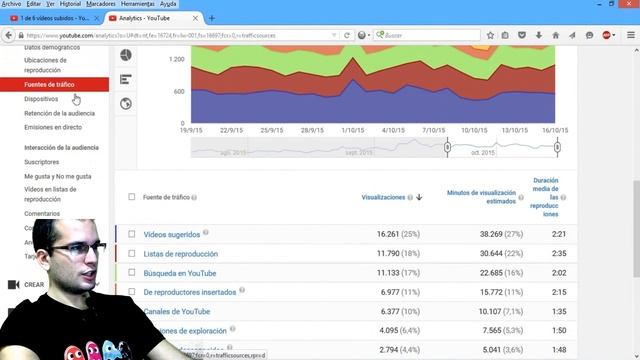The height and width of the screenshot is (360, 640).
Task: Click the sort arrow beside Visualizaciones
Action: tap(419, 198)
